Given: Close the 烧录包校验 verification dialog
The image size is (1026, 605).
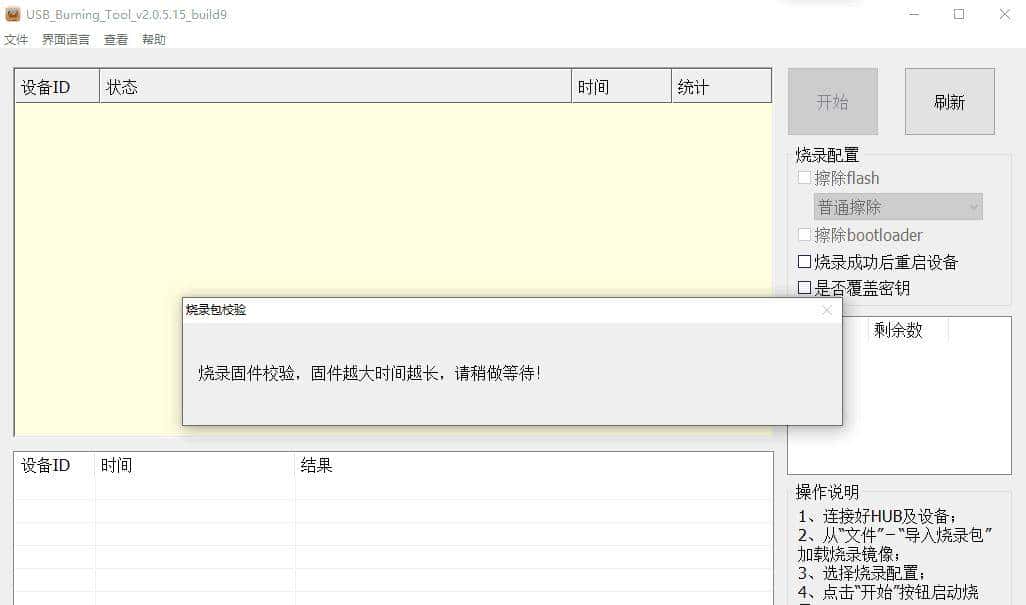Looking at the screenshot, I should (x=827, y=310).
